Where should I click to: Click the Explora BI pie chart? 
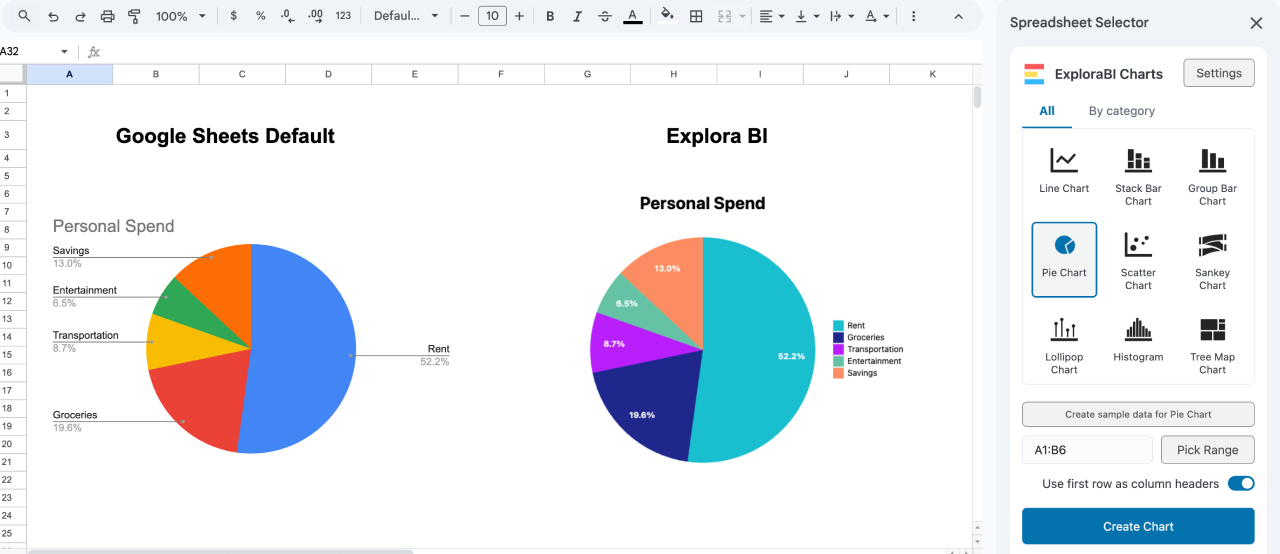pos(703,350)
